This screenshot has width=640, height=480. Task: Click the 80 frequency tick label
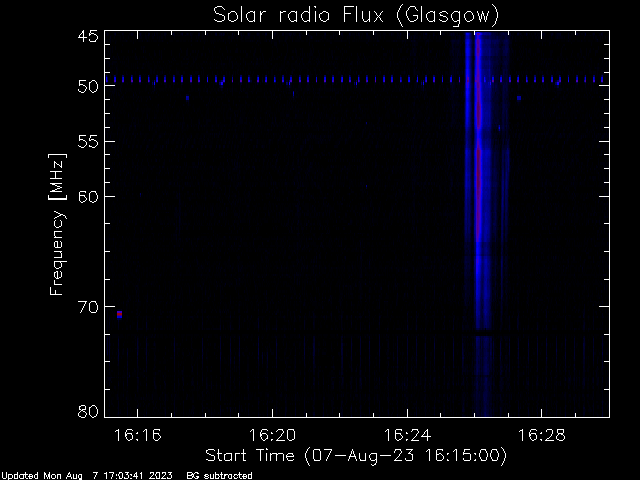click(88, 411)
